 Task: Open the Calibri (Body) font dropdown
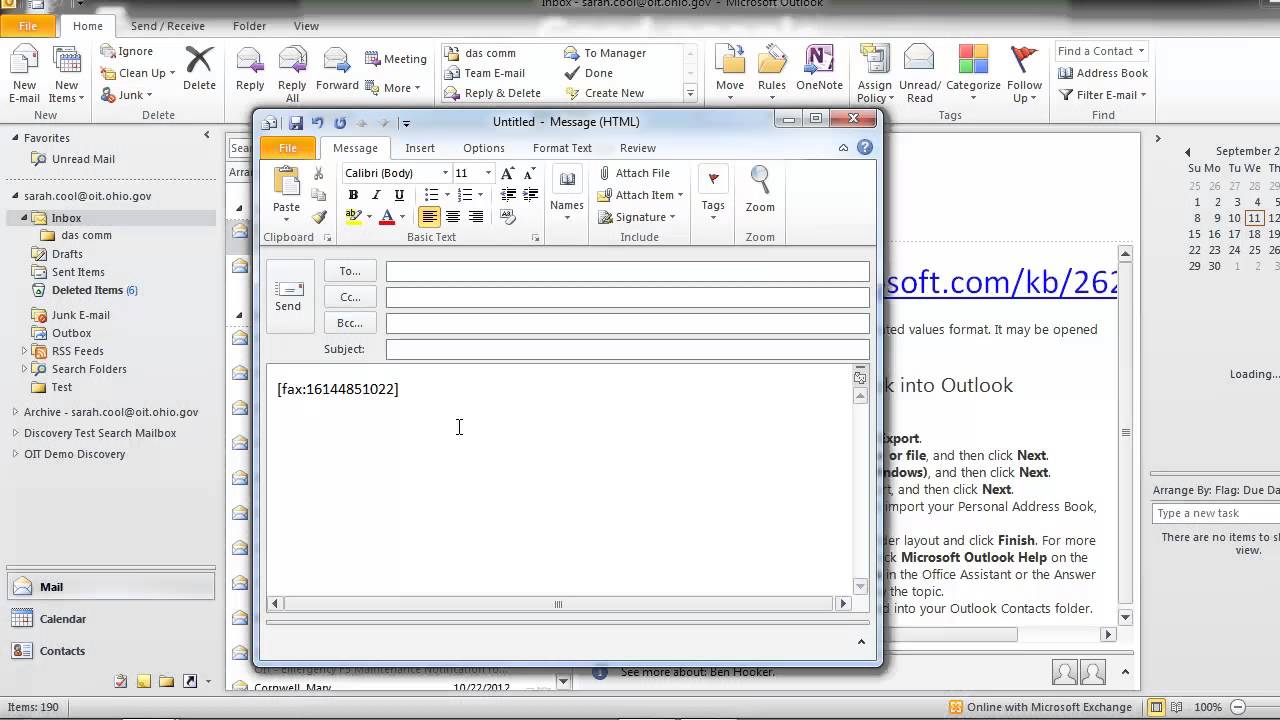445,173
